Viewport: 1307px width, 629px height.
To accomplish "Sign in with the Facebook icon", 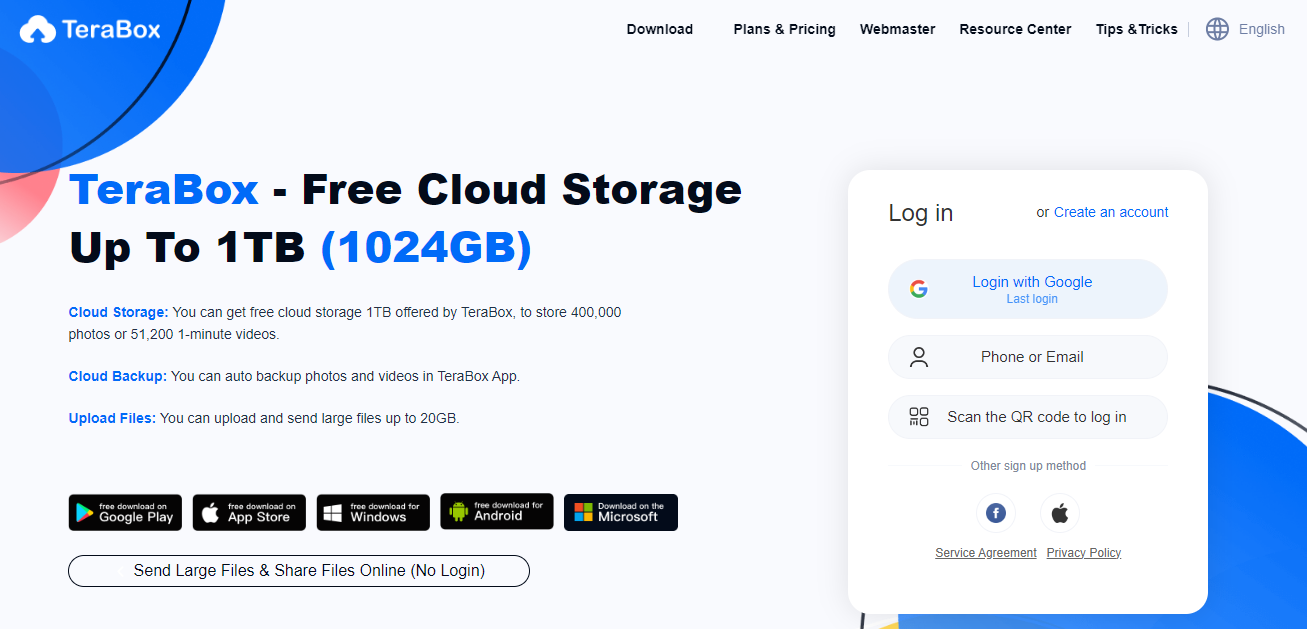I will [996, 513].
